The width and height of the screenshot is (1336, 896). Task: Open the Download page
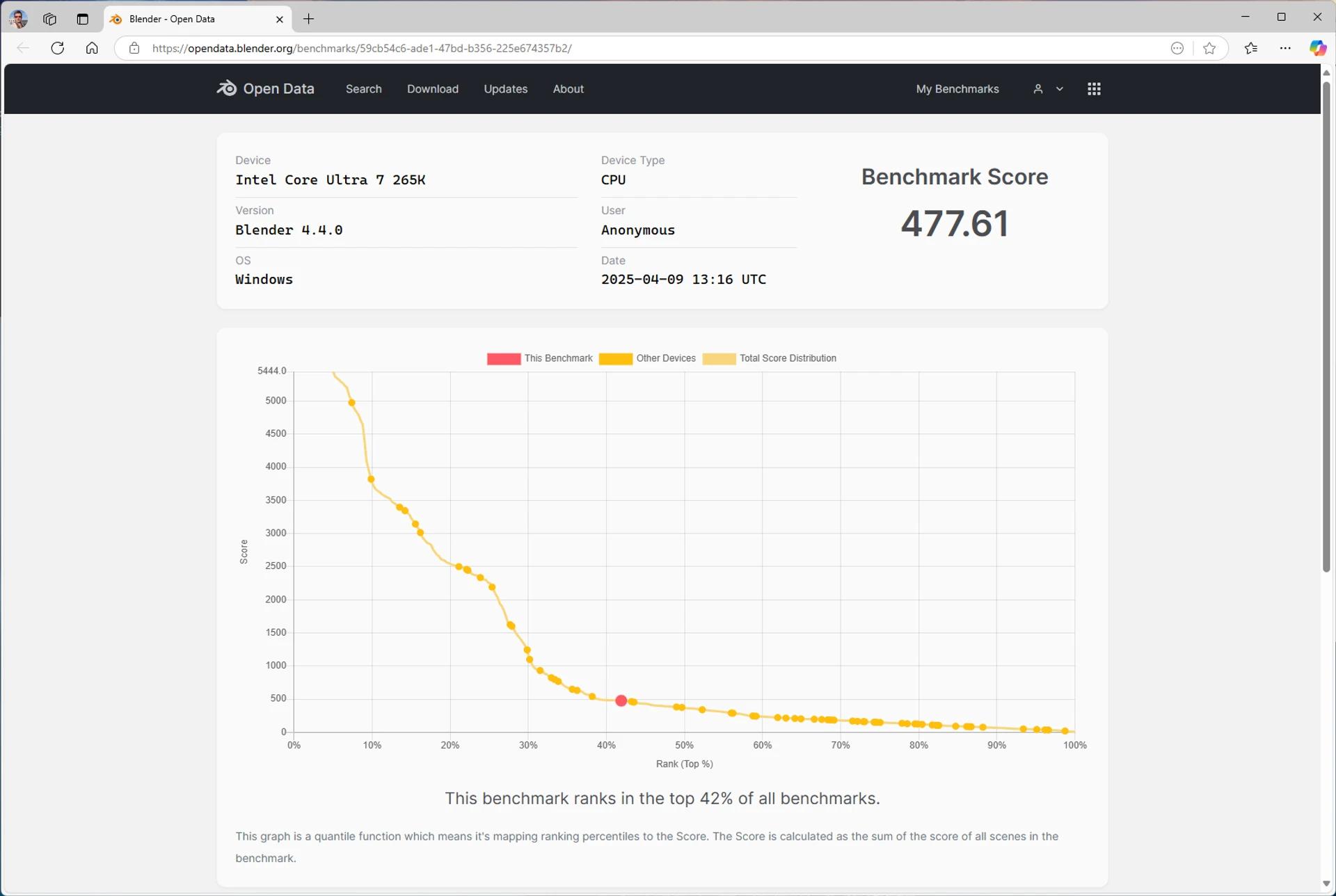pyautogui.click(x=432, y=89)
